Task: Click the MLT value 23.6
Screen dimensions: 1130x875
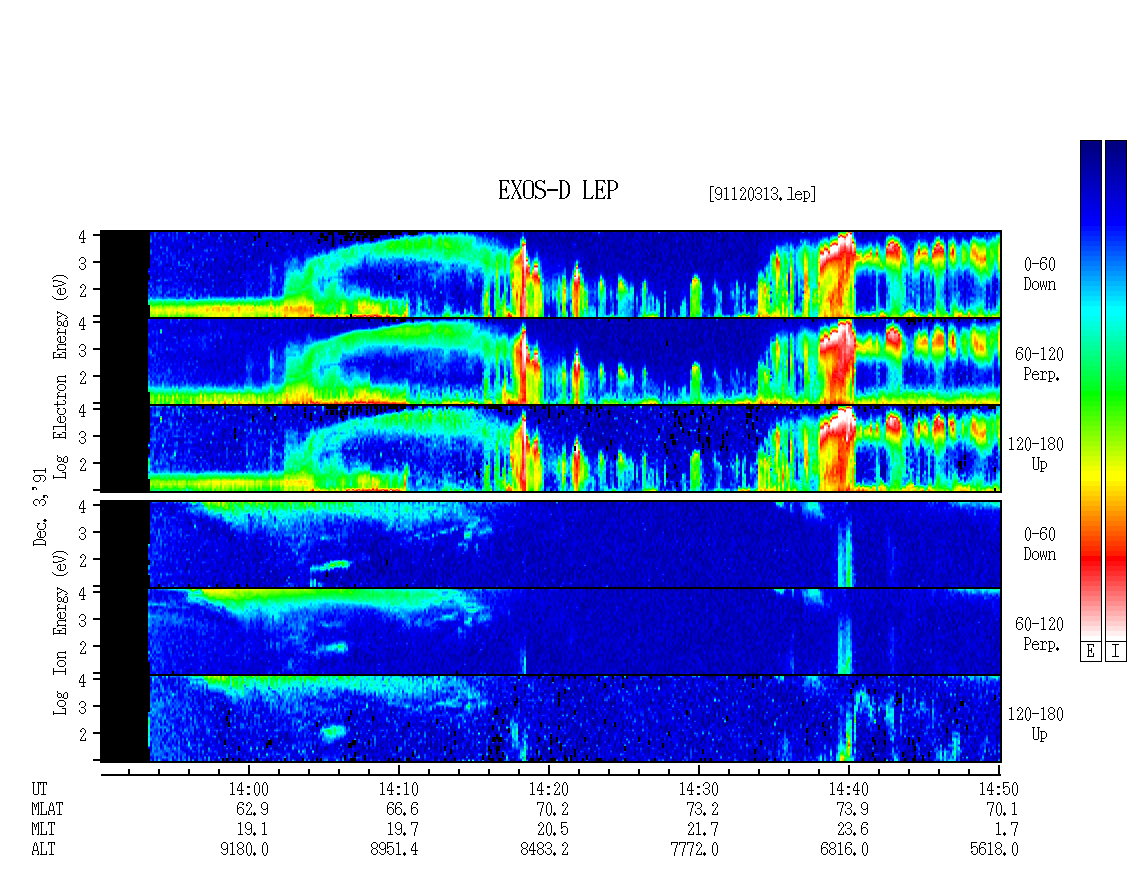Action: tap(853, 830)
